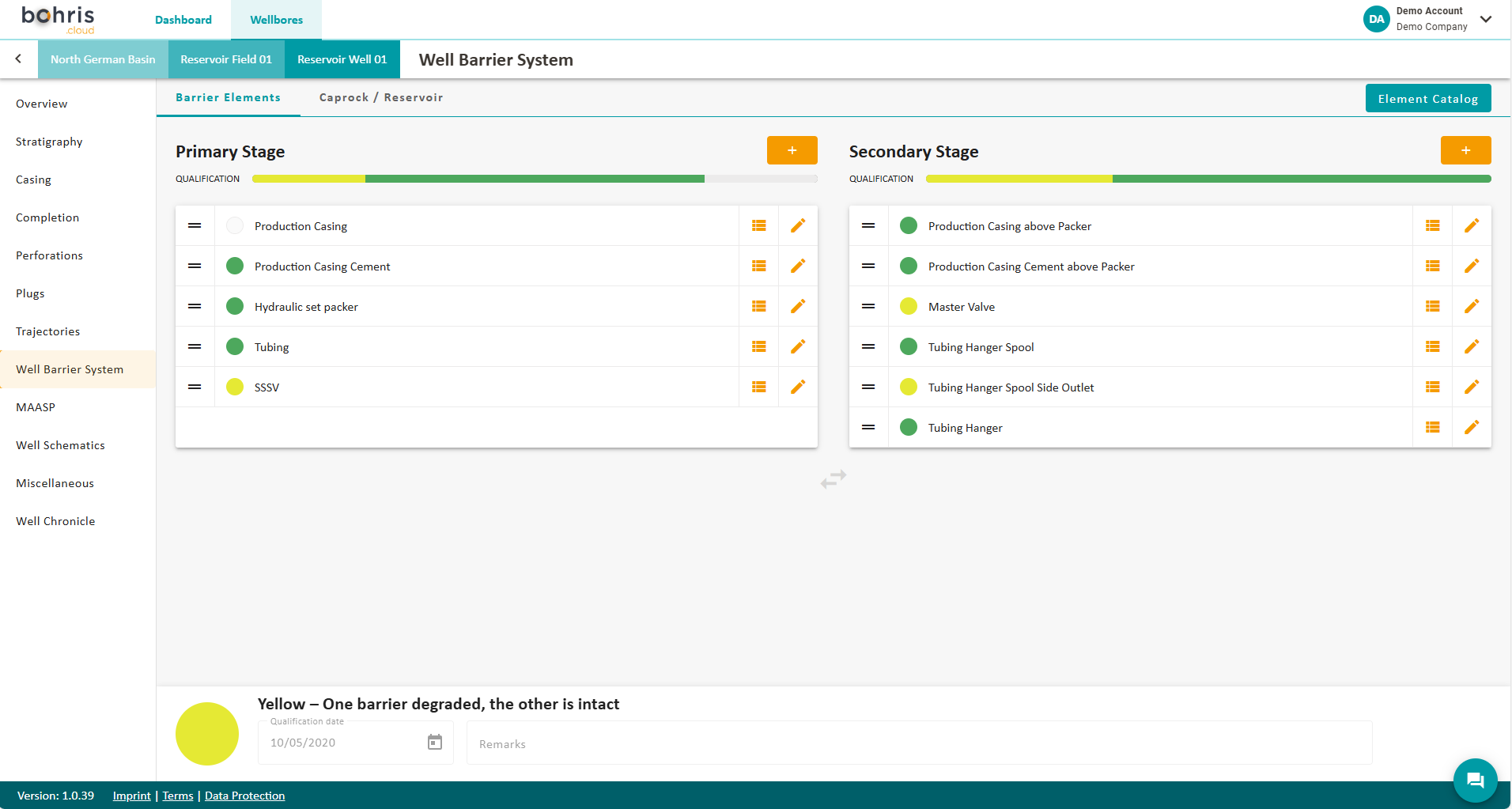The image size is (1512, 809).
Task: Add element to Primary Stage with plus
Action: click(792, 150)
